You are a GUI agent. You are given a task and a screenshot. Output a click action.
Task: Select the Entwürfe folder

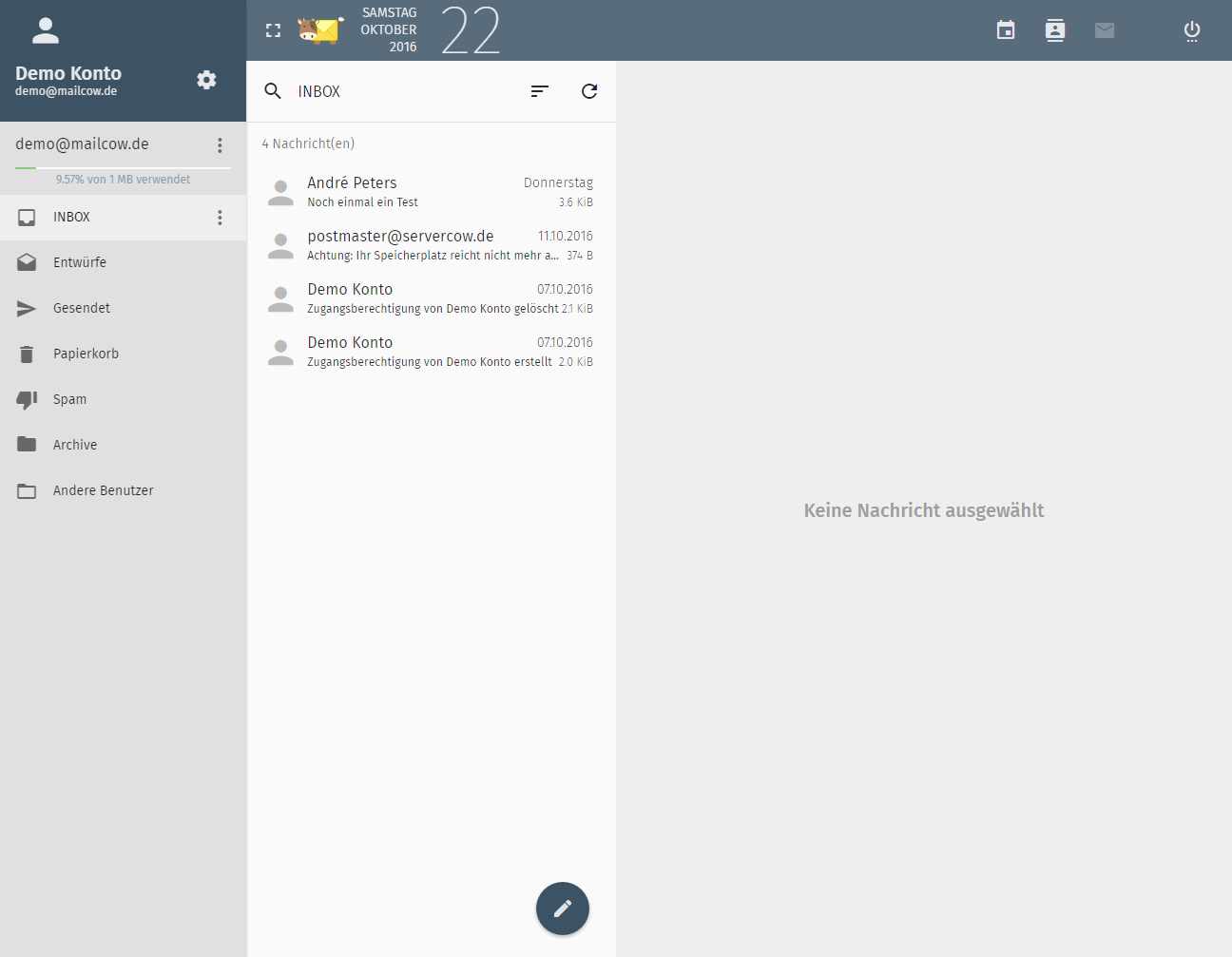point(80,262)
